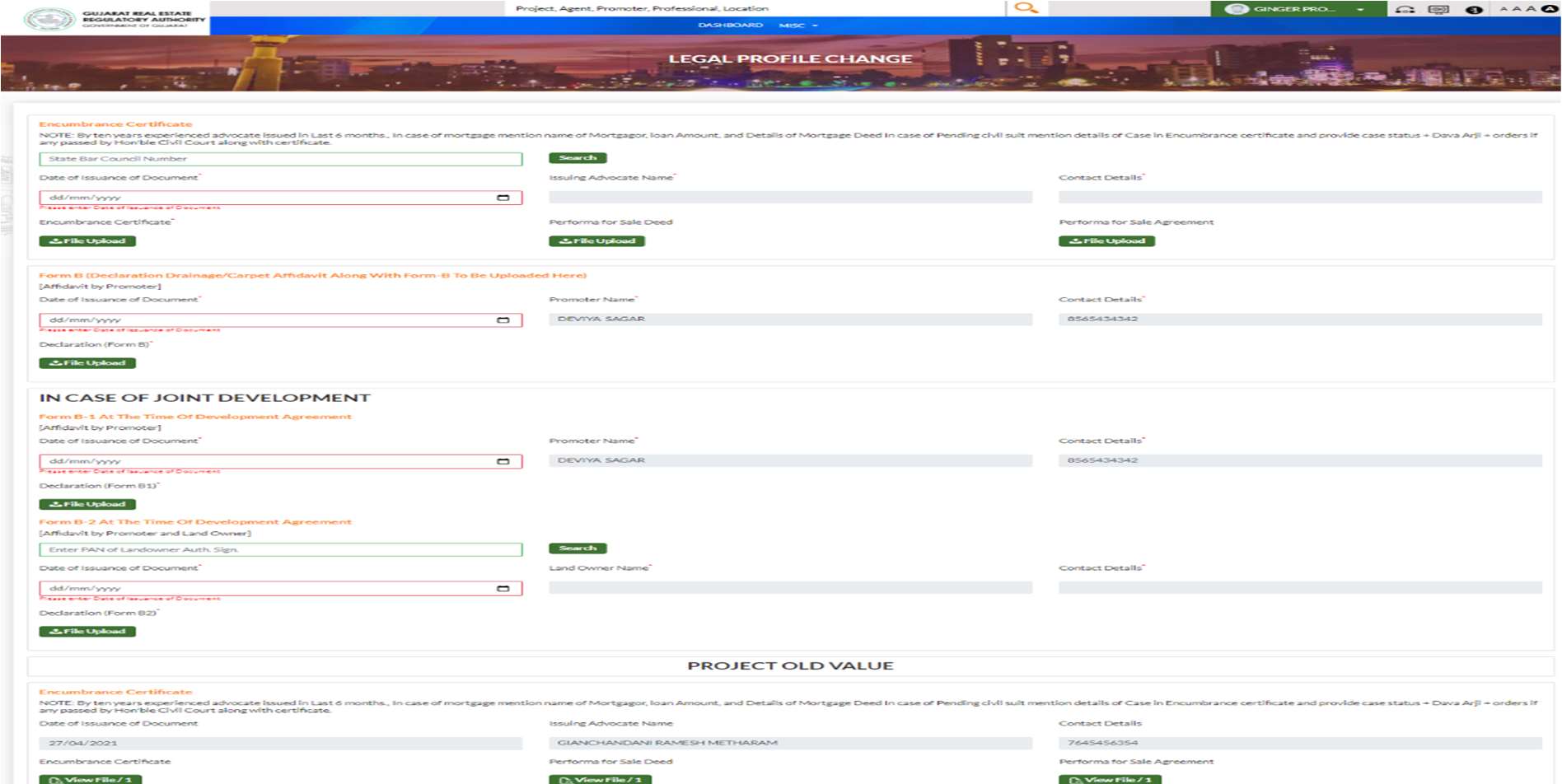The image size is (1562, 784).
Task: Expand the MISC menu dropdown
Action: (798, 26)
